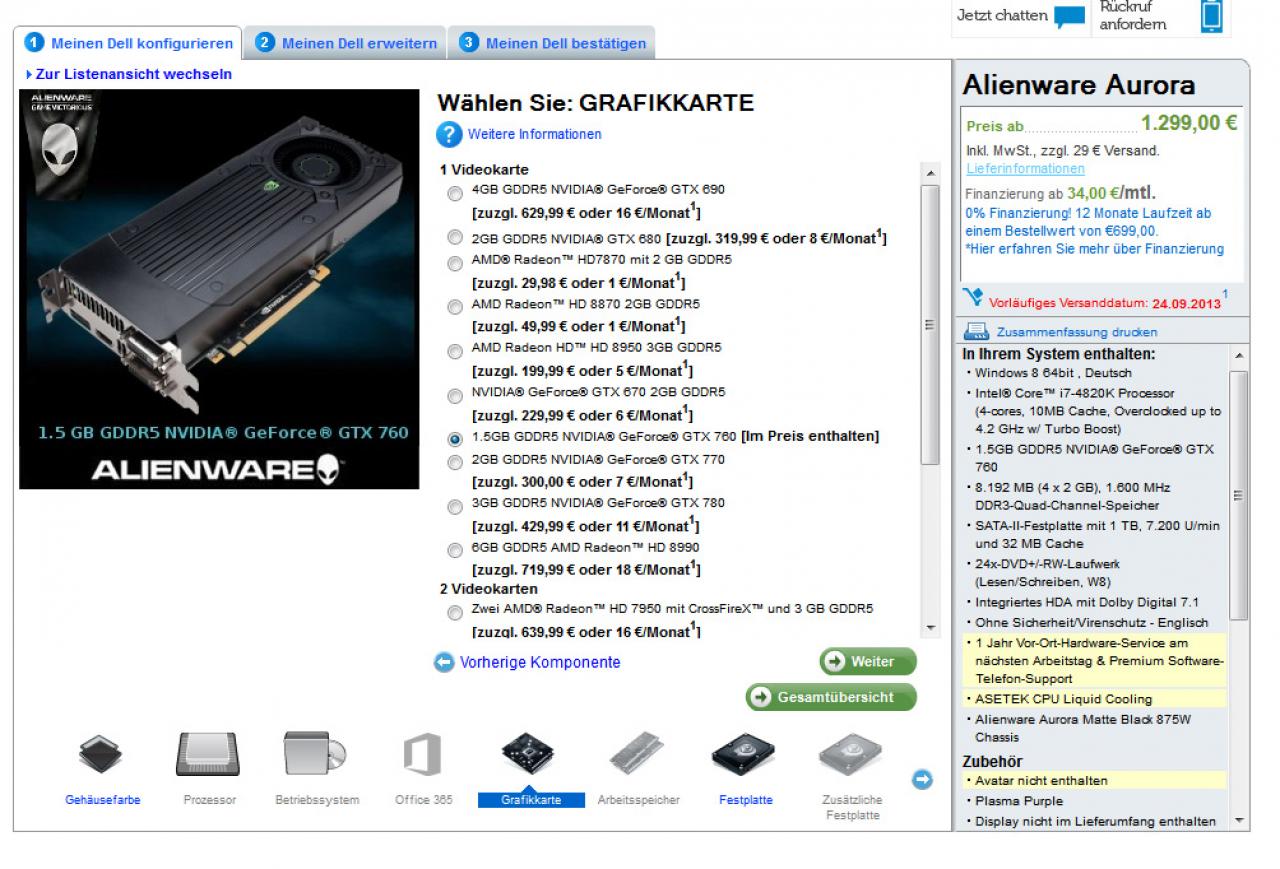1280x869 pixels.
Task: Click Hier erfahren Sie mehr über Finanzierung
Action: pyautogui.click(x=1094, y=249)
